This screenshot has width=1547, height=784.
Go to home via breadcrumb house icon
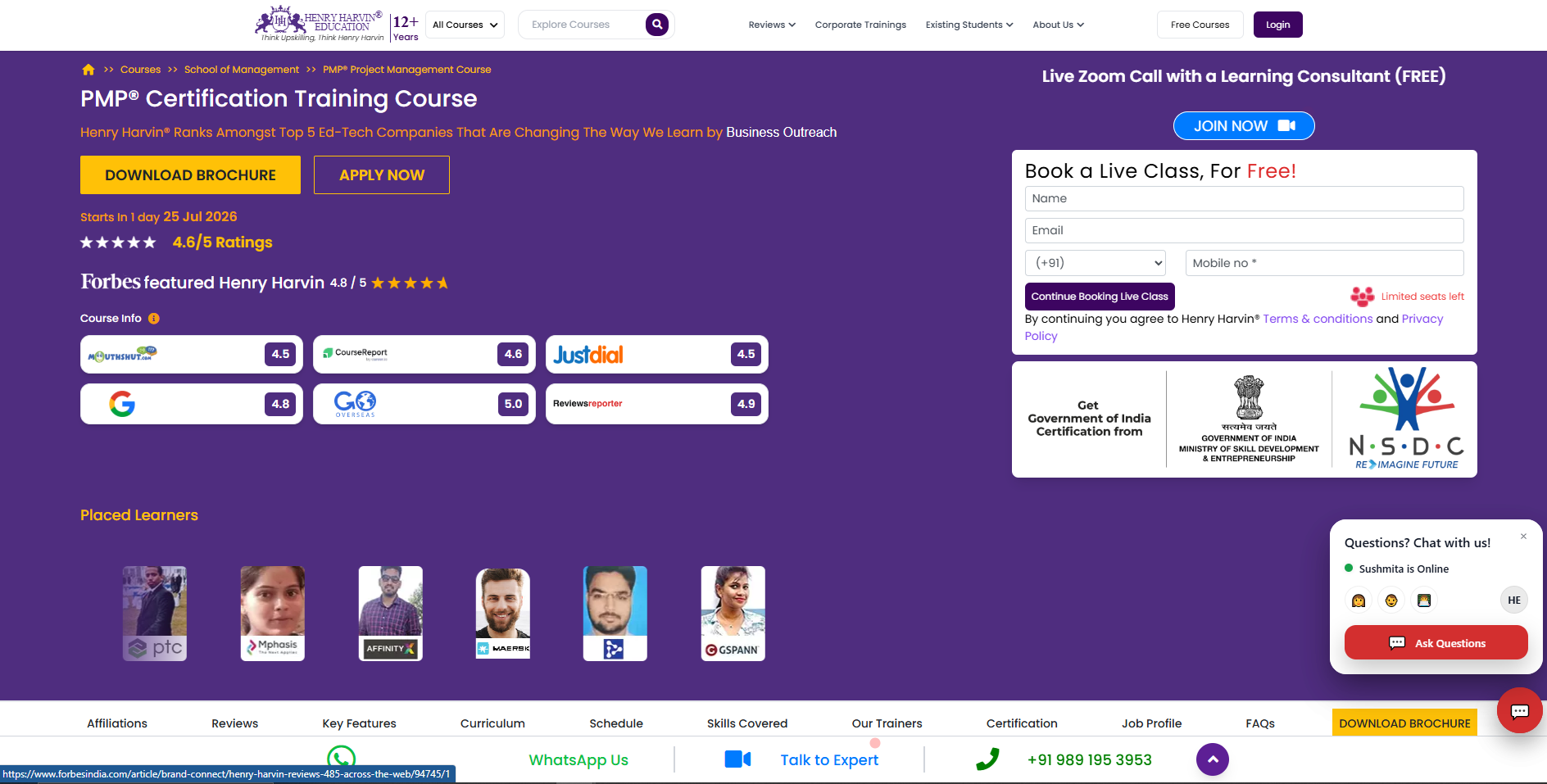click(88, 70)
